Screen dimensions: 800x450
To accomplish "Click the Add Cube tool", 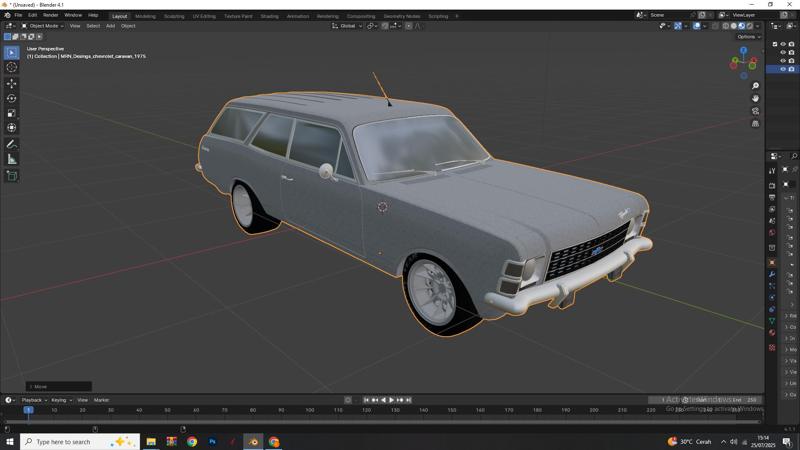I will point(12,176).
